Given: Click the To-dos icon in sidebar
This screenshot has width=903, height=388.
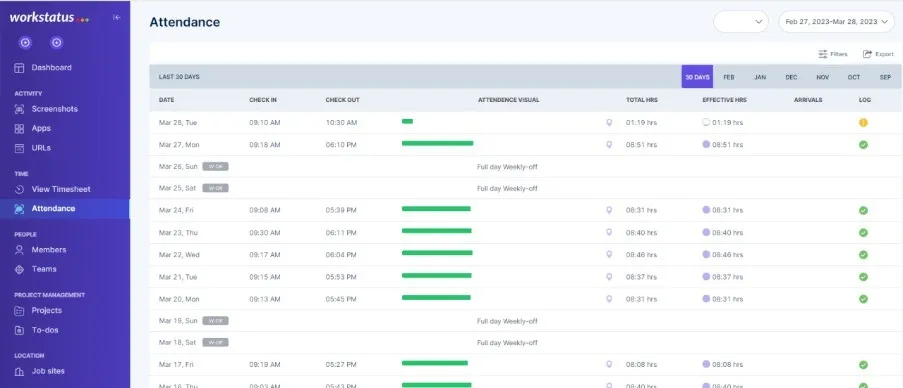Looking at the screenshot, I should click(x=19, y=330).
